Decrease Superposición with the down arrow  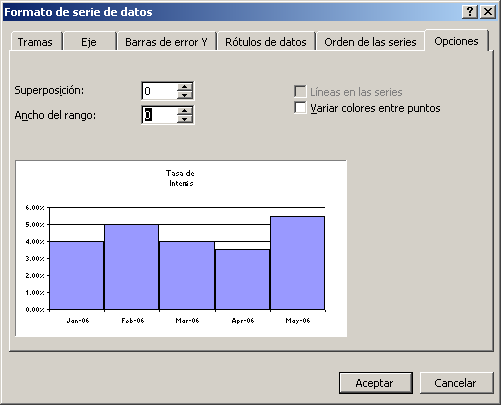point(185,95)
